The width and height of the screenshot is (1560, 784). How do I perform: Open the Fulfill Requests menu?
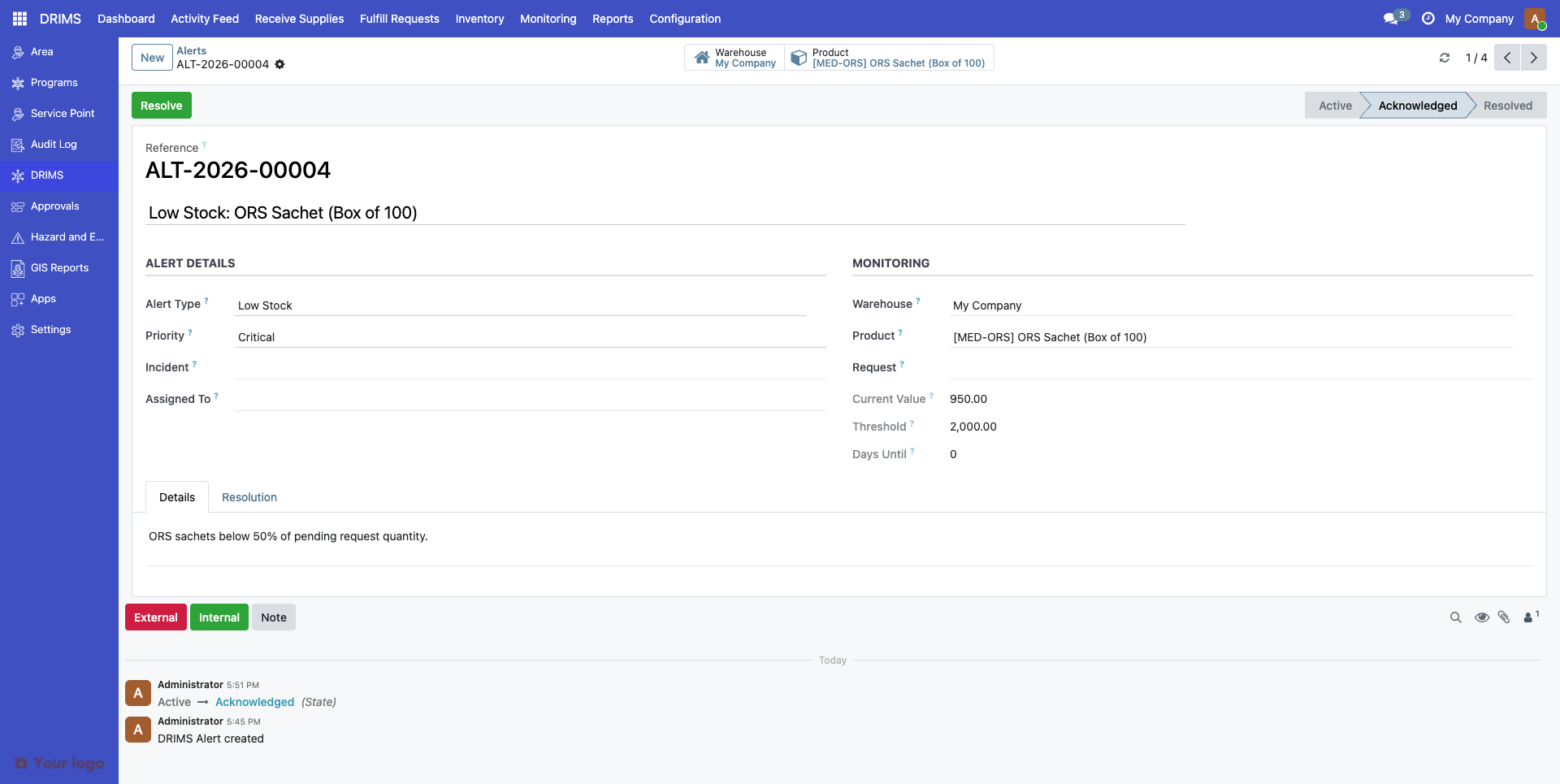pos(400,19)
